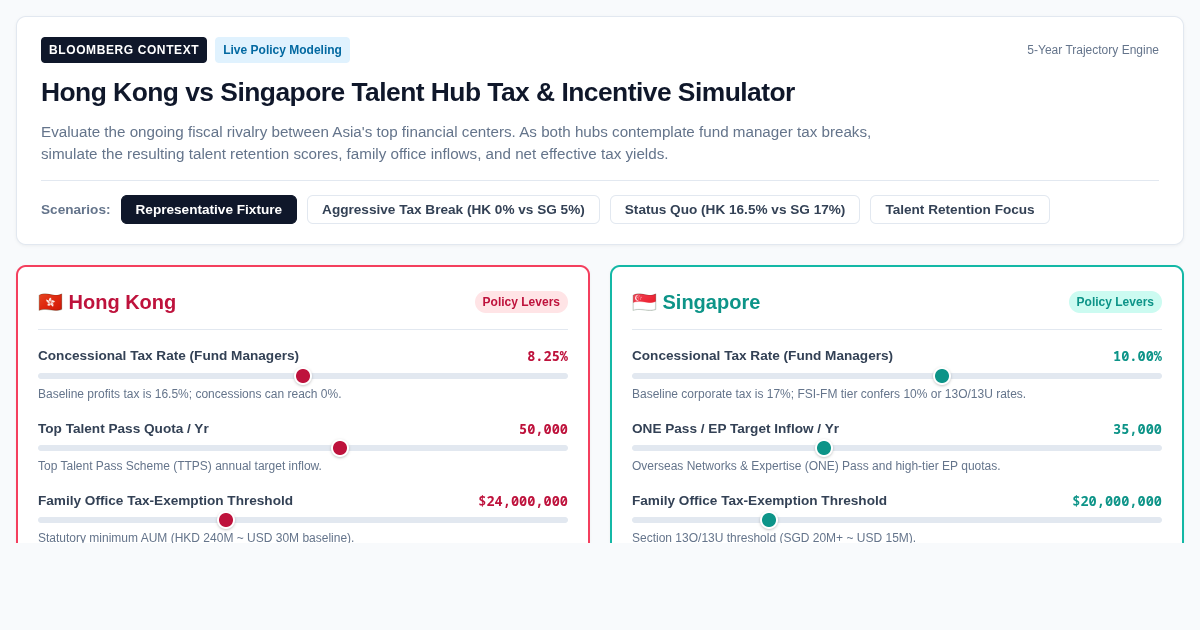
Task: Click the Hong Kong Policy Levers badge
Action: (521, 302)
